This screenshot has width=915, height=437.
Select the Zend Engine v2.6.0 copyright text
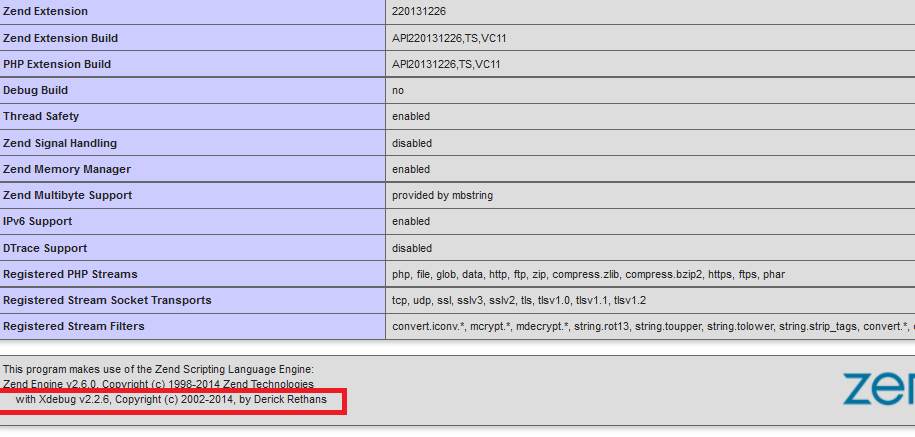click(158, 384)
